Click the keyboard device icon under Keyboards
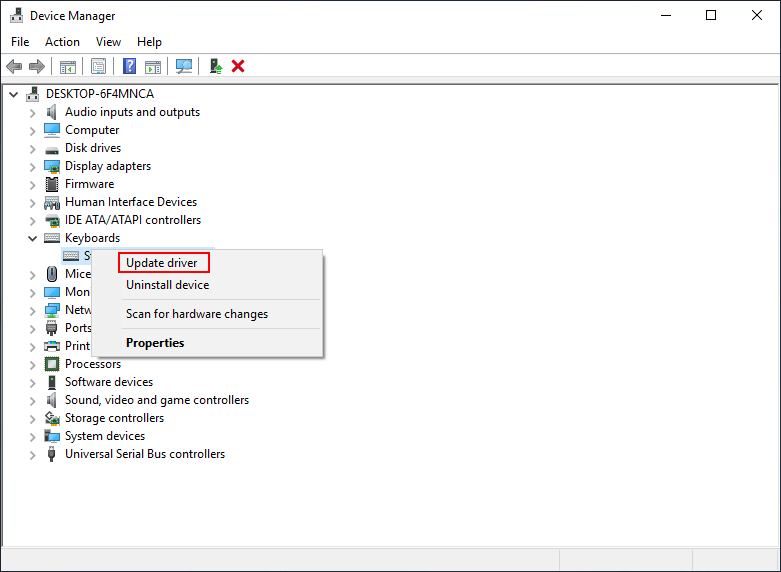 [71, 256]
